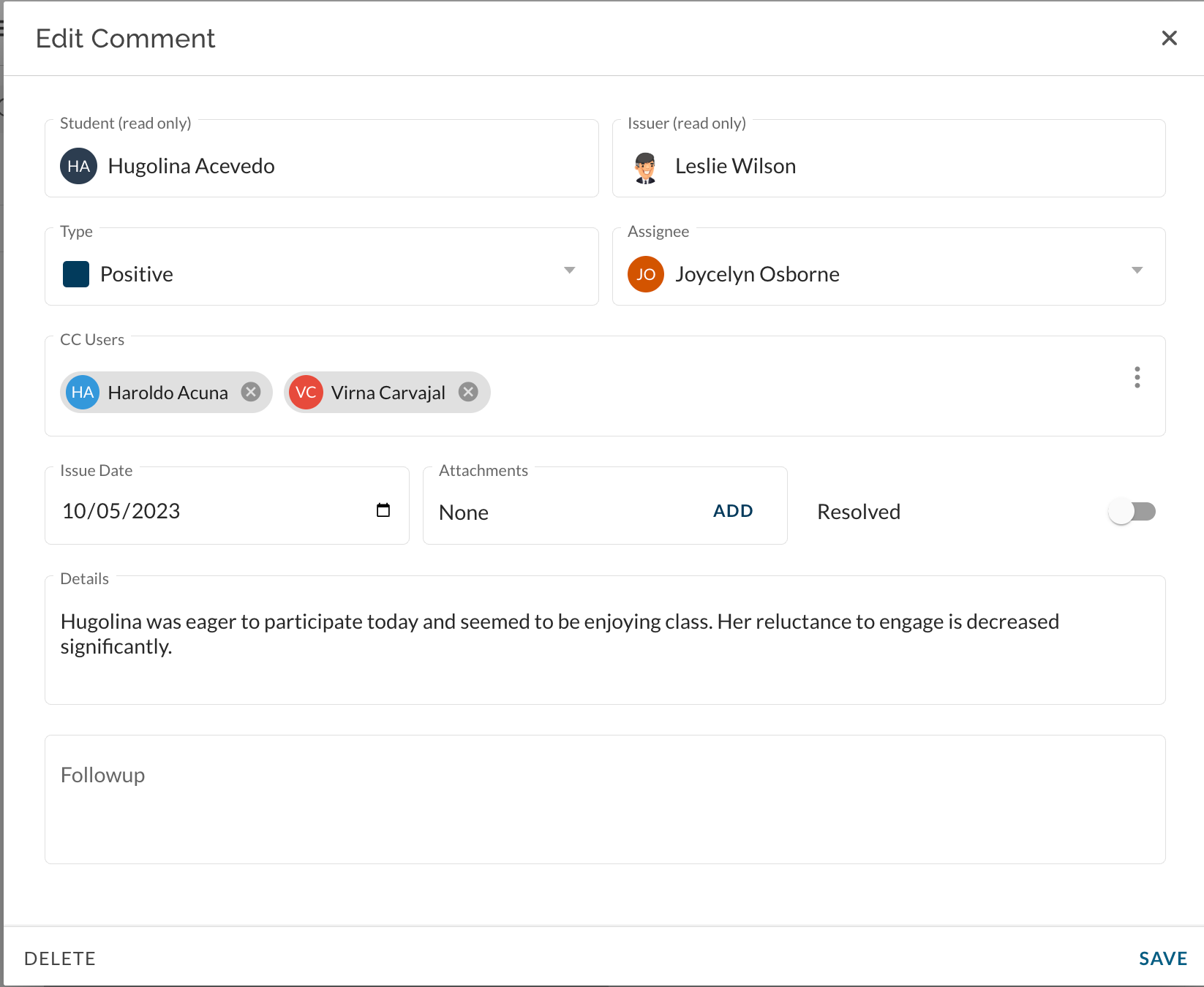Save the comment with SAVE
The height and width of the screenshot is (987, 1204).
(x=1163, y=958)
